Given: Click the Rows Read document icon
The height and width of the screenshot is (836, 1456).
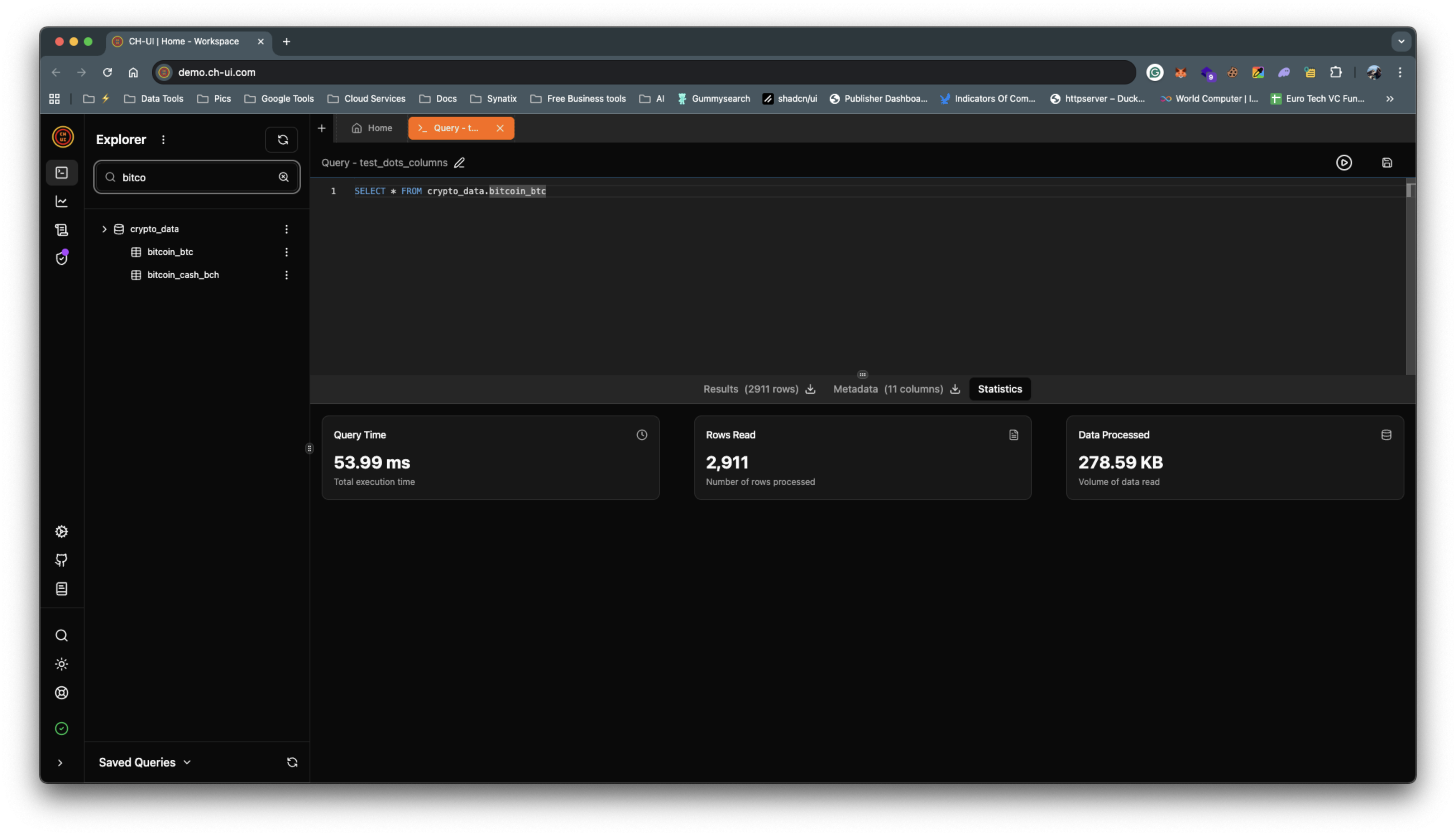Looking at the screenshot, I should [1014, 434].
